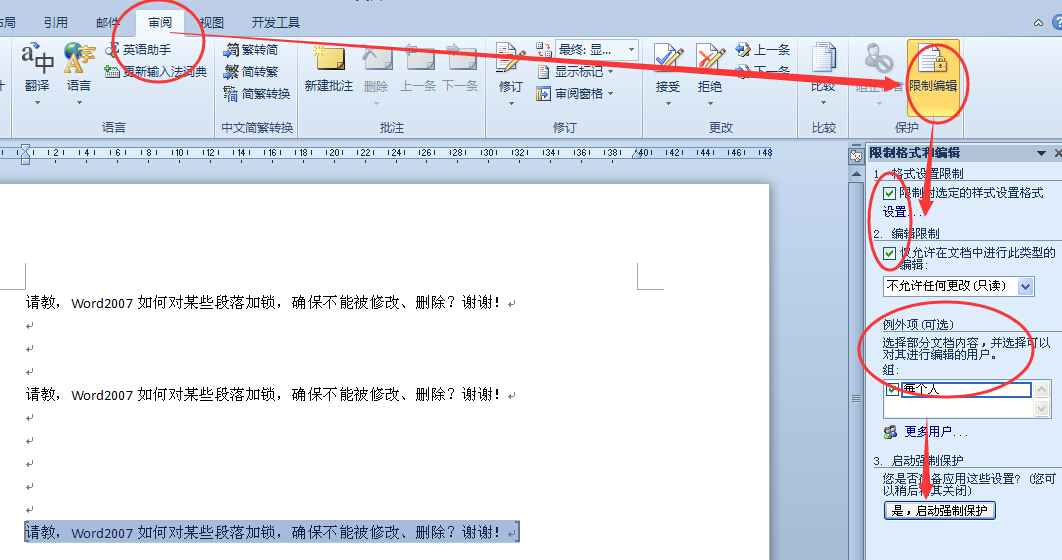
Task: Click the 1. 格式设置限制 heading
Action: coord(918,173)
